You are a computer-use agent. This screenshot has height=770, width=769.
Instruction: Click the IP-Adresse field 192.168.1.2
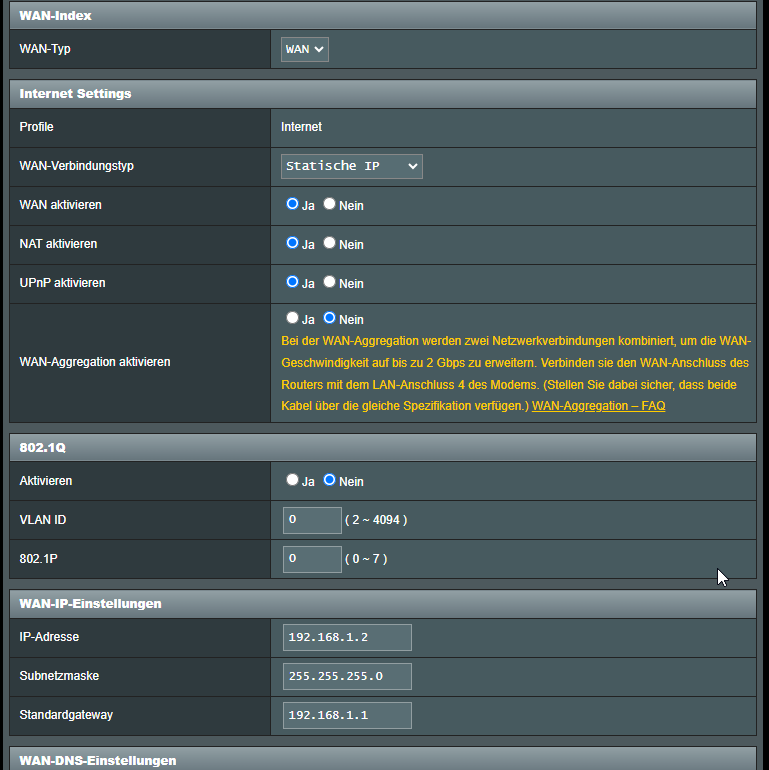[x=347, y=637]
